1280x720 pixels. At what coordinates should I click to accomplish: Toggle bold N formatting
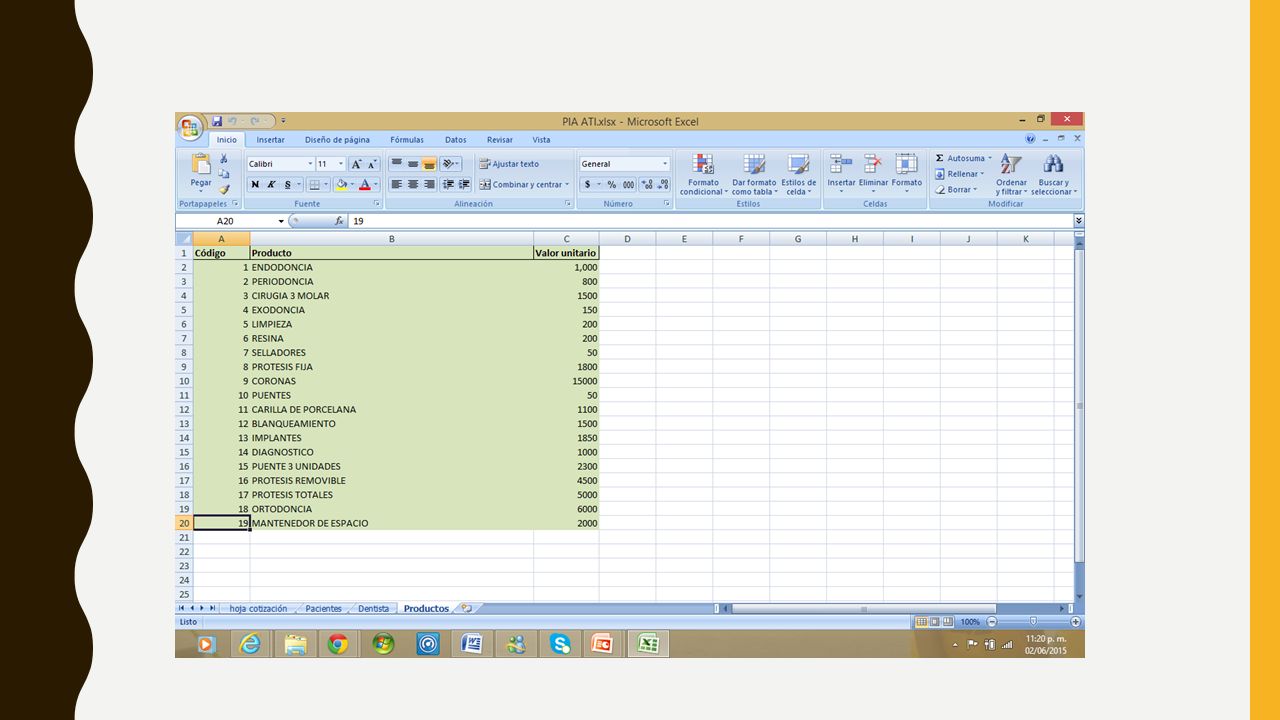point(256,185)
